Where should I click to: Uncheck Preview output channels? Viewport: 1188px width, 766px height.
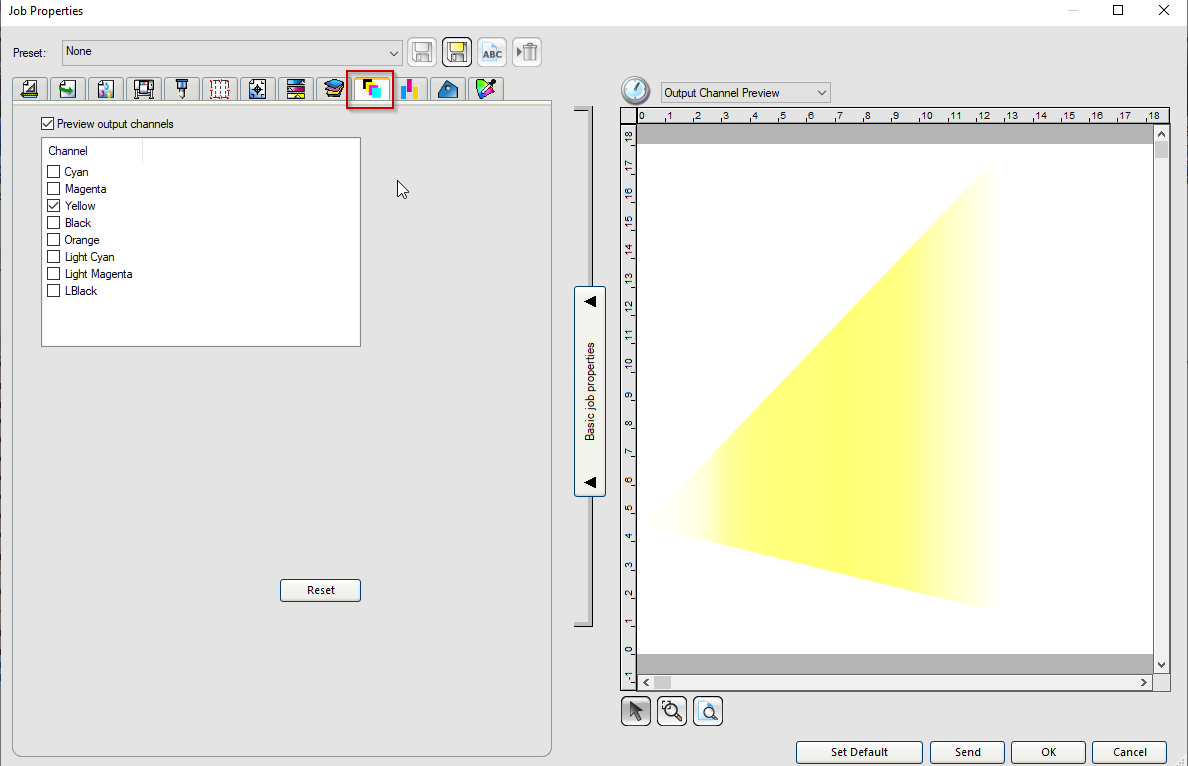(48, 123)
